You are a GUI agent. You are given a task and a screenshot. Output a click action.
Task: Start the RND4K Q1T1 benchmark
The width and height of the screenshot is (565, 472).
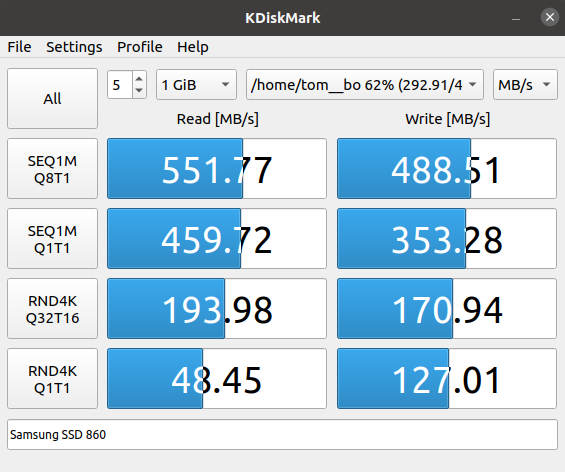(53, 378)
